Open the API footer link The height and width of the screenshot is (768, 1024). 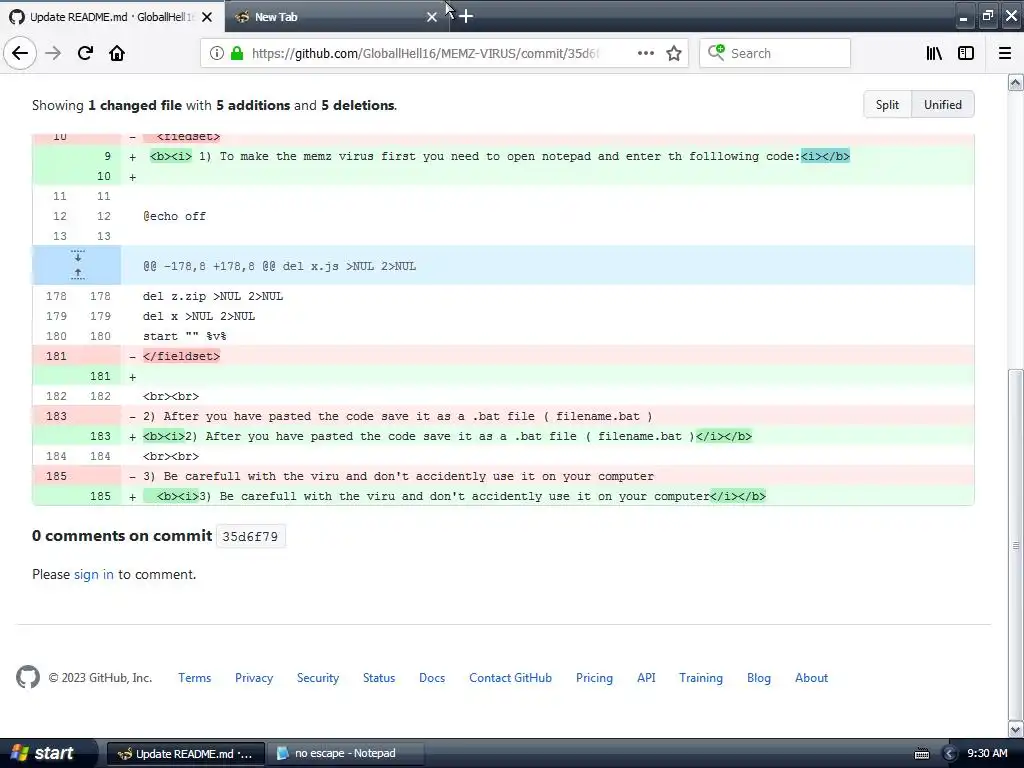coord(646,678)
